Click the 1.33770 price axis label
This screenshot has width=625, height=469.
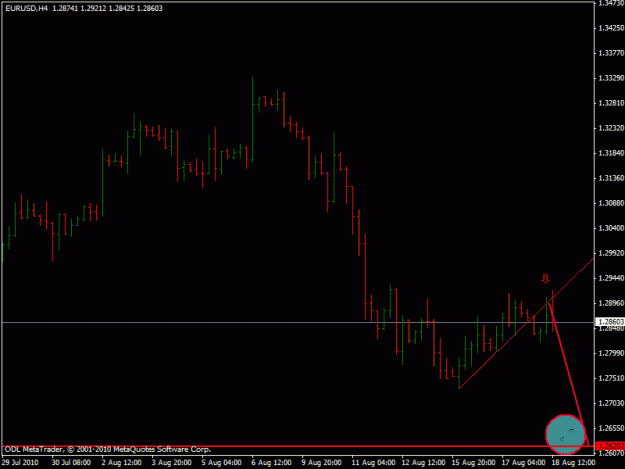click(611, 53)
